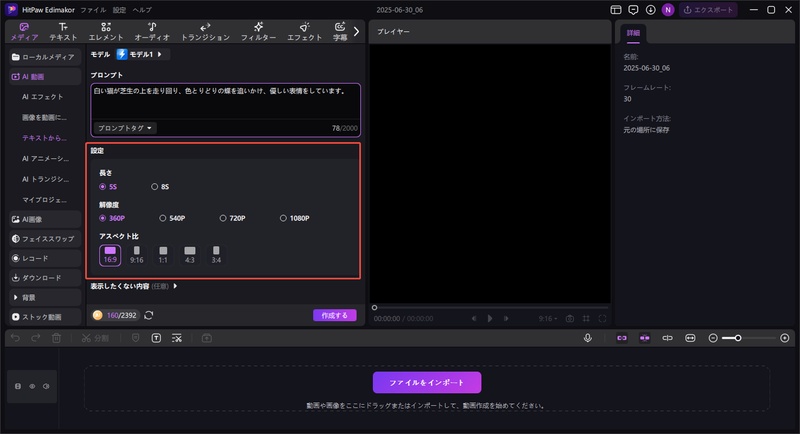Open マイプロジェクト sidebar item
Screen dimensions: 800x434
pyautogui.click(x=44, y=199)
